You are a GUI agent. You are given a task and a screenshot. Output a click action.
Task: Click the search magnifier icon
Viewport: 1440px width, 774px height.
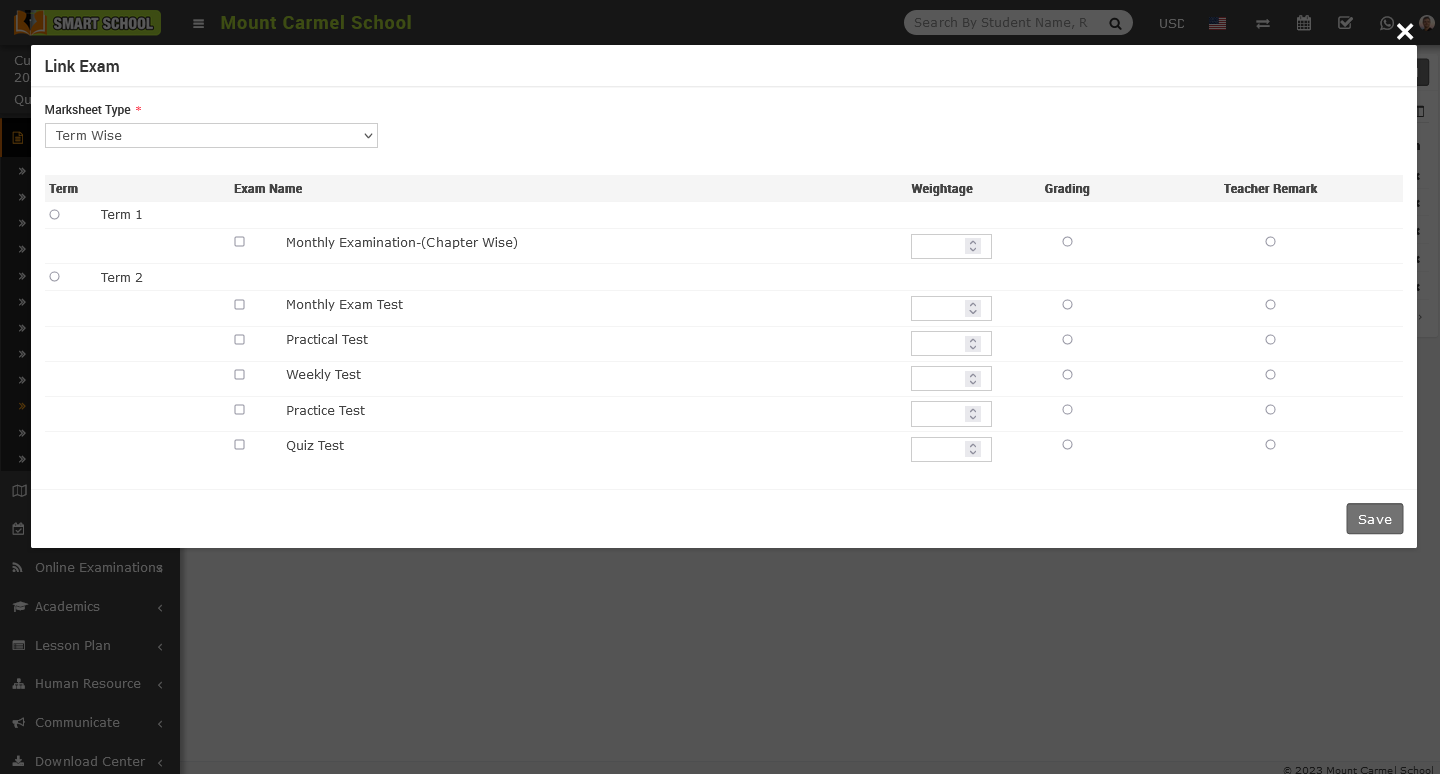click(x=1115, y=23)
